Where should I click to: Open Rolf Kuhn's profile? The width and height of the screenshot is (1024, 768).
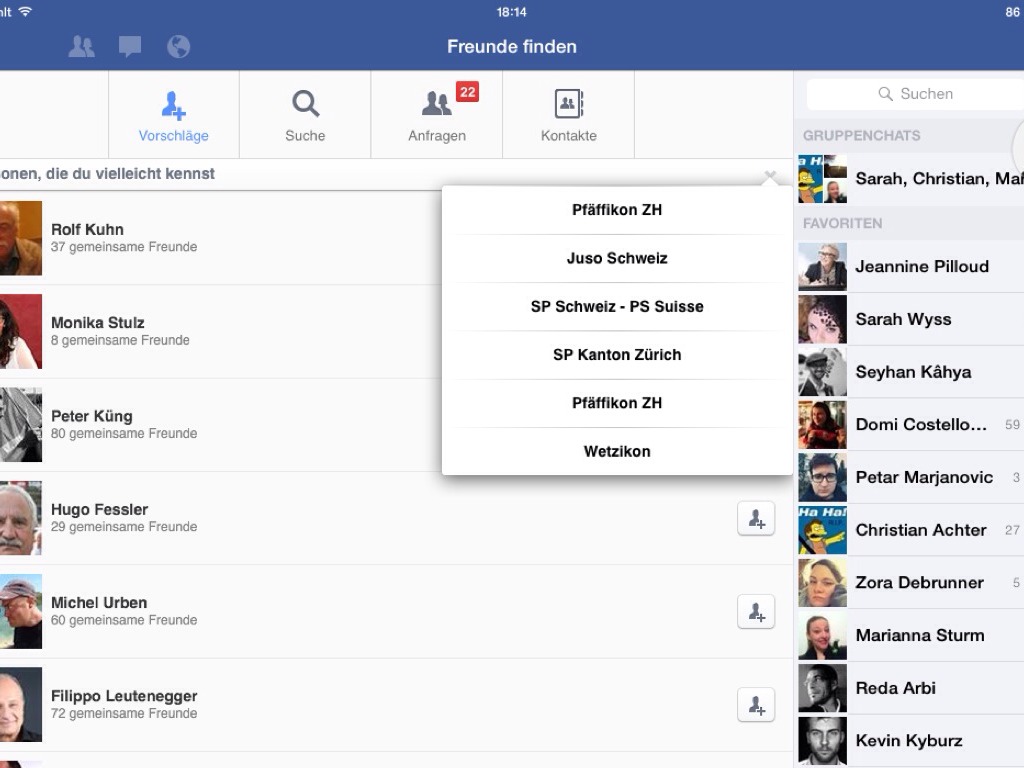(88, 230)
